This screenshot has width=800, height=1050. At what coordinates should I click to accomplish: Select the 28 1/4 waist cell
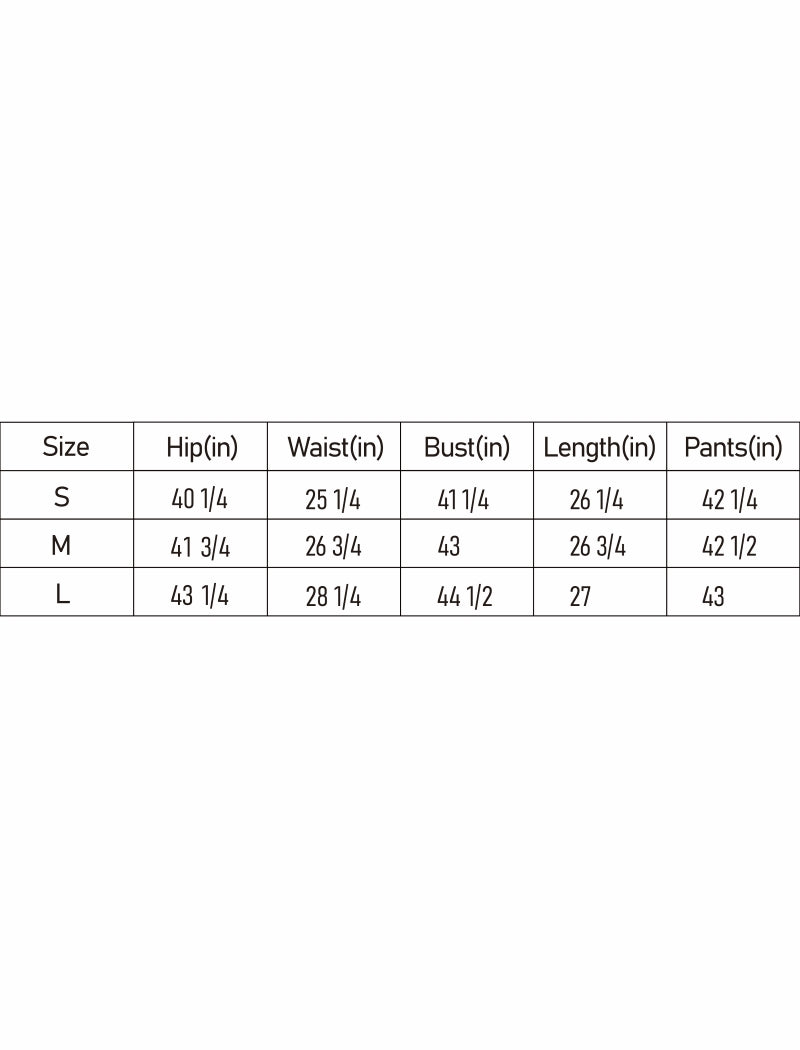(x=333, y=597)
